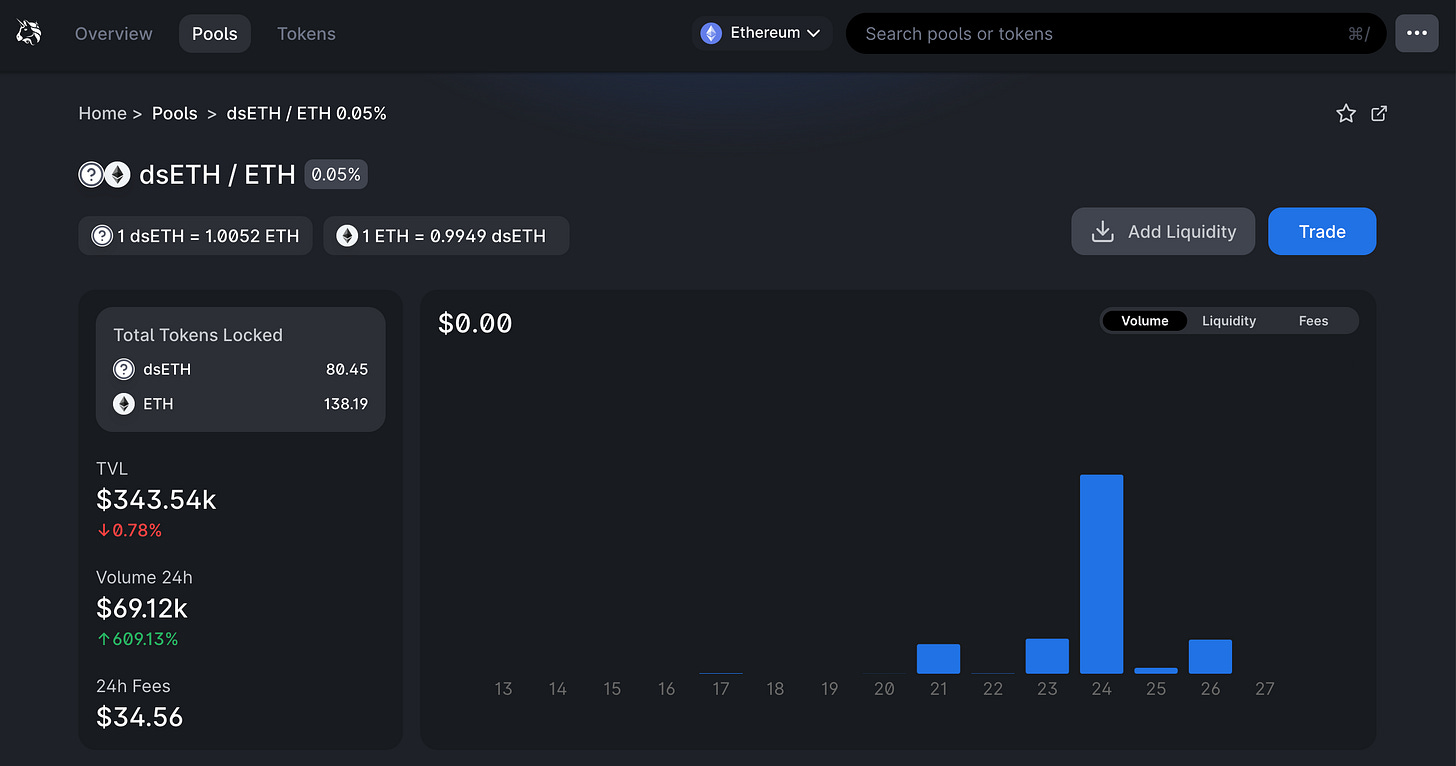The image size is (1456, 766).
Task: Click the TVL value $343.54k
Action: coord(156,499)
